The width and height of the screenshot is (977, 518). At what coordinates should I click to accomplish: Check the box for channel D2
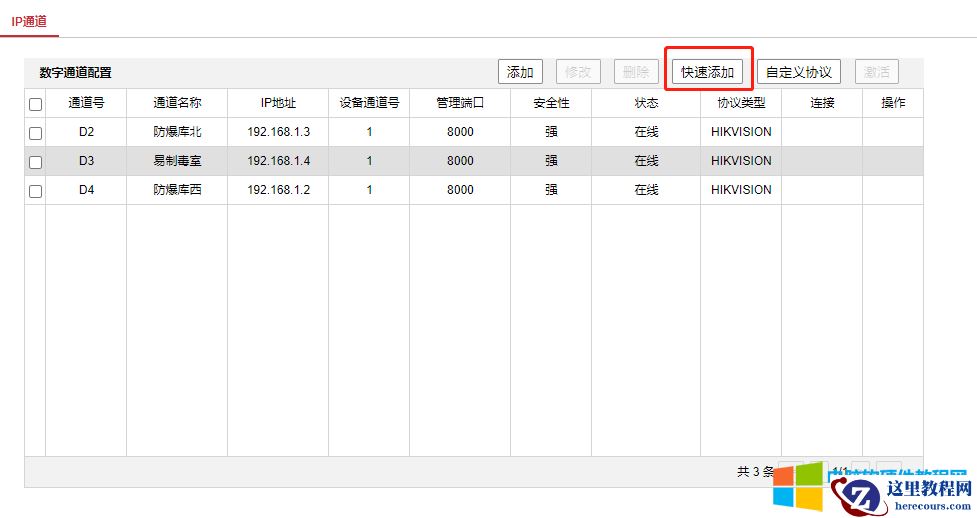(36, 133)
